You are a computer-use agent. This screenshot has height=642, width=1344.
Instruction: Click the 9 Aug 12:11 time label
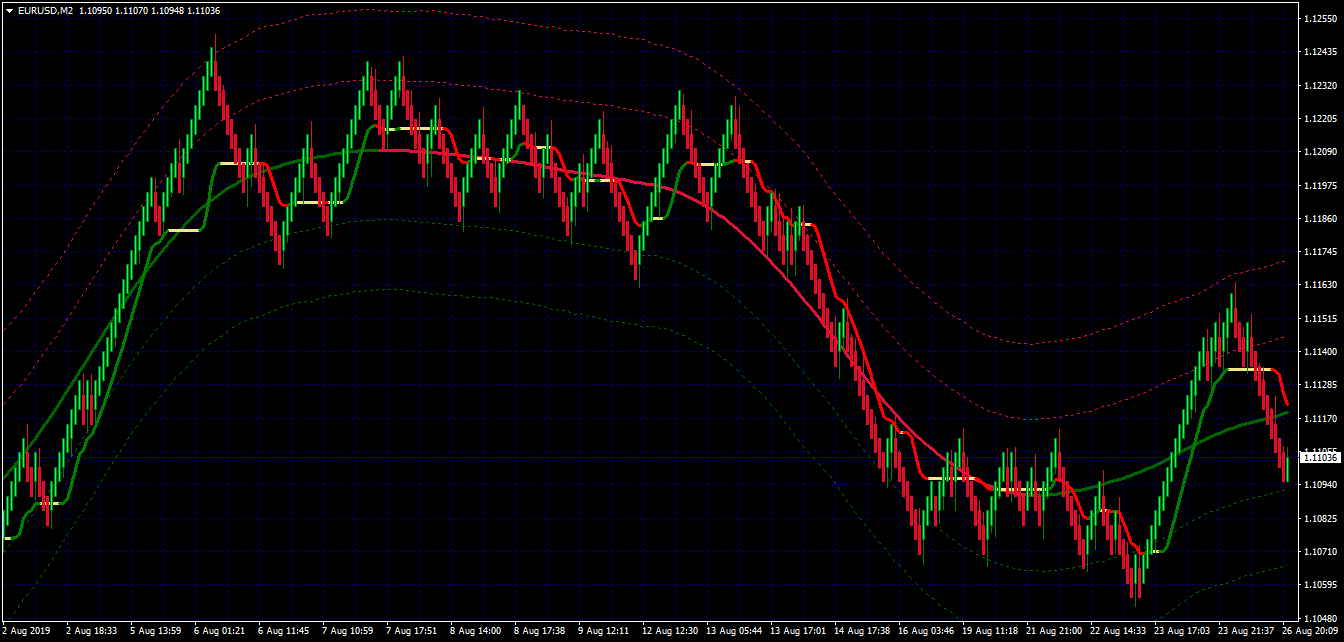[x=603, y=632]
